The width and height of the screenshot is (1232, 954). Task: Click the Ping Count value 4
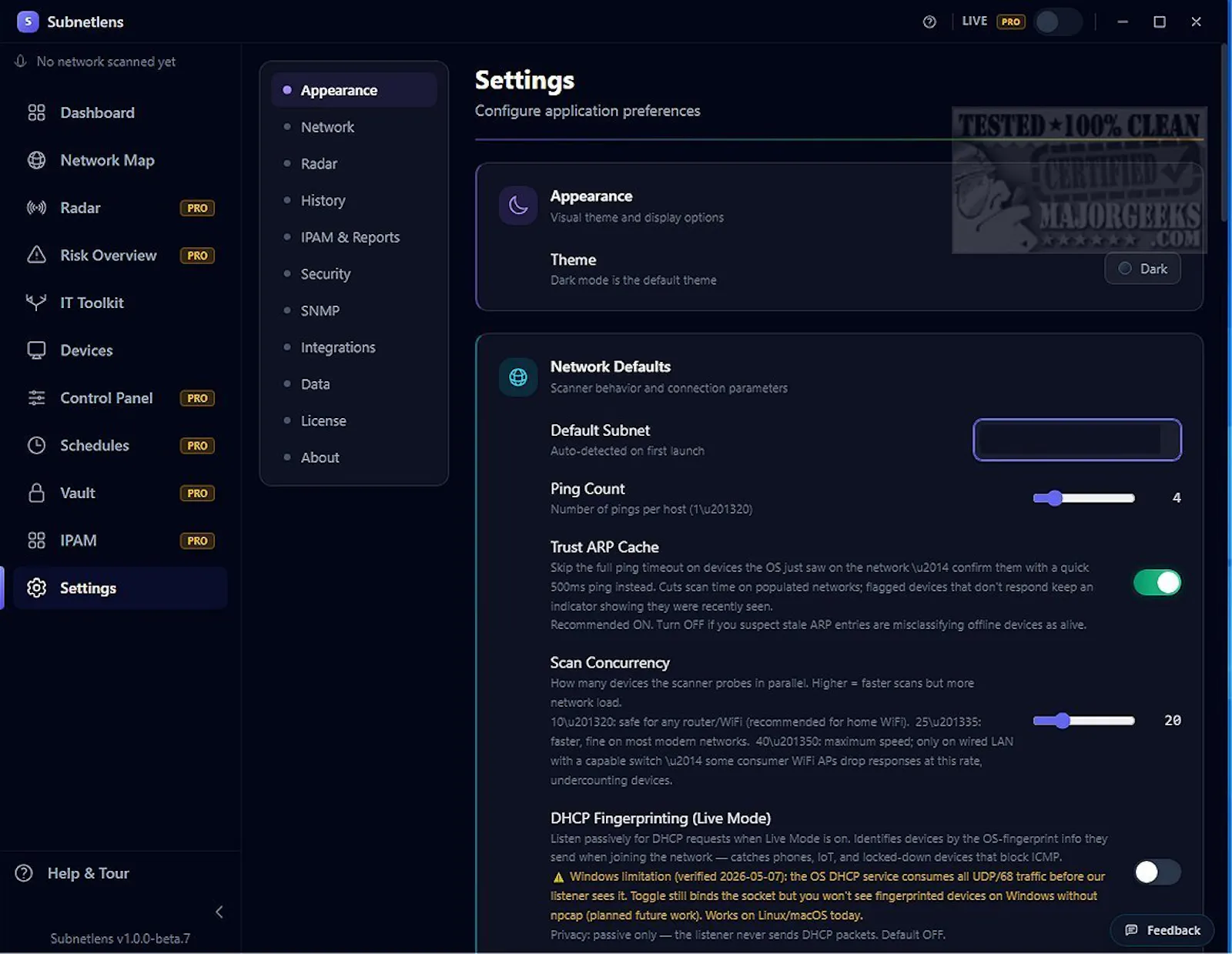1176,498
